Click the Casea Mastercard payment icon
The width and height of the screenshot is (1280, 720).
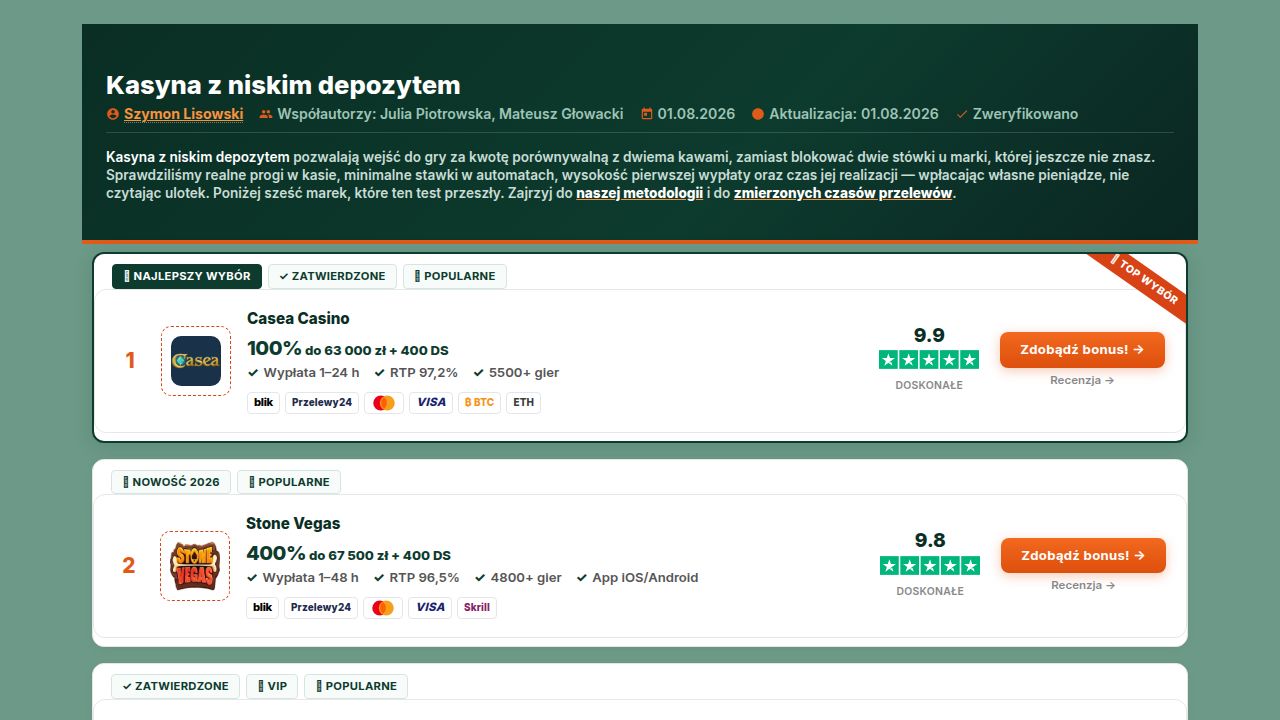(384, 403)
